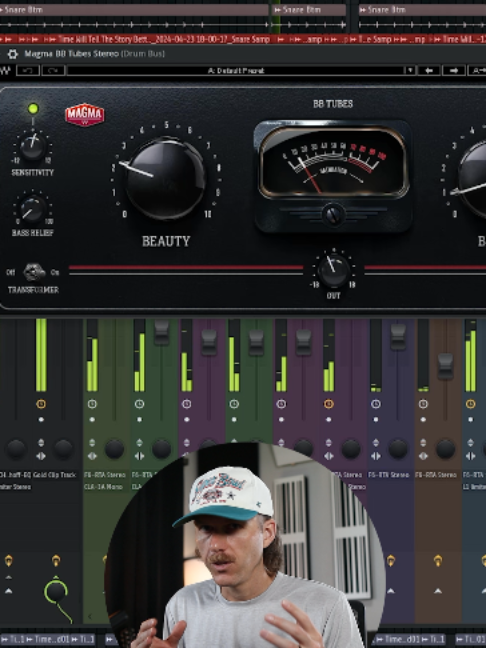Image resolution: width=486 pixels, height=648 pixels.
Task: Click the Beauty knob
Action: coord(165,179)
